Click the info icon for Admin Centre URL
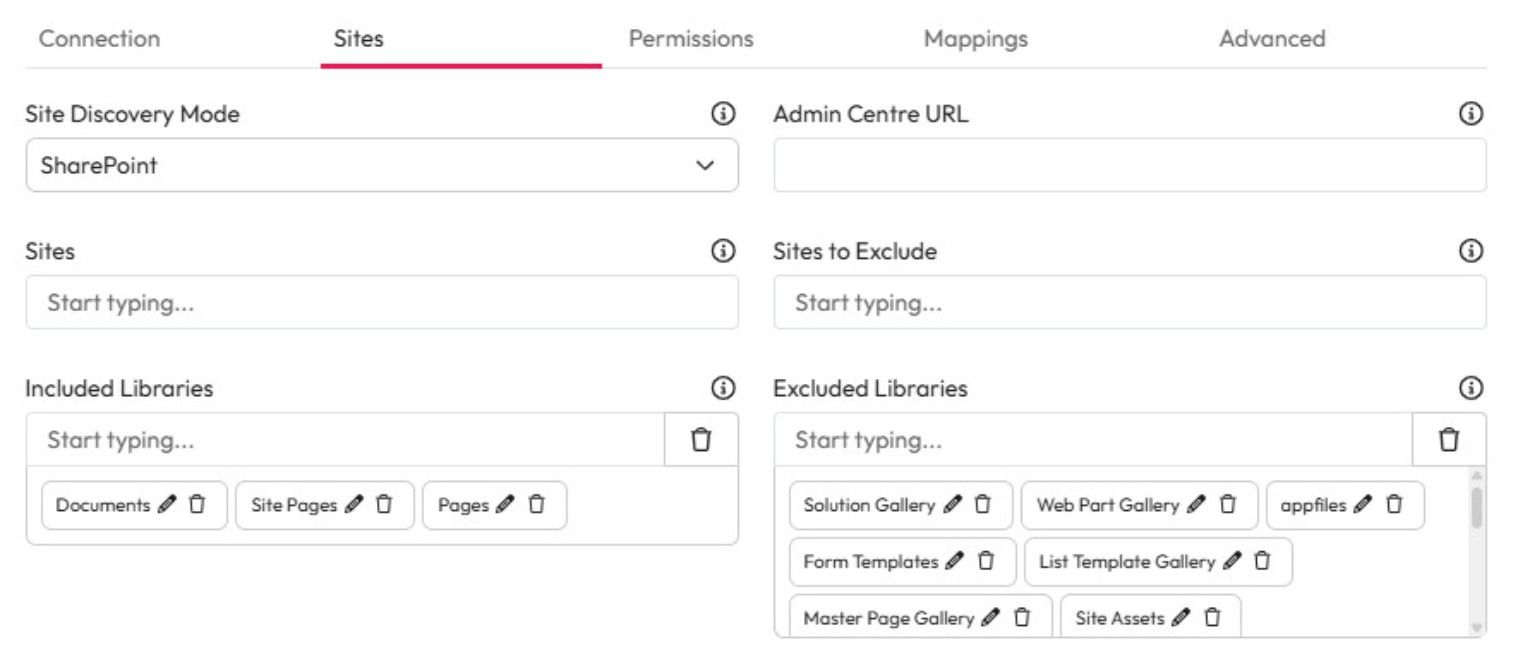 1470,114
